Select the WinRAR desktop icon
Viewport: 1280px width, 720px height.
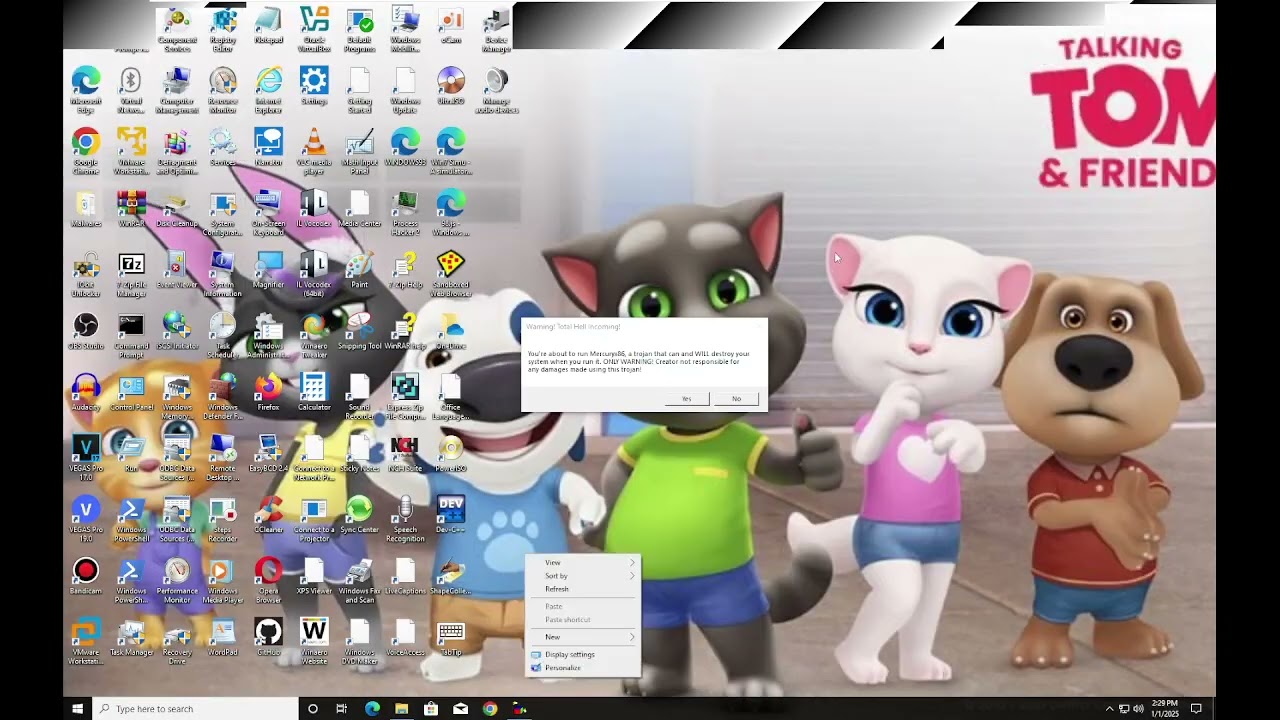131,209
